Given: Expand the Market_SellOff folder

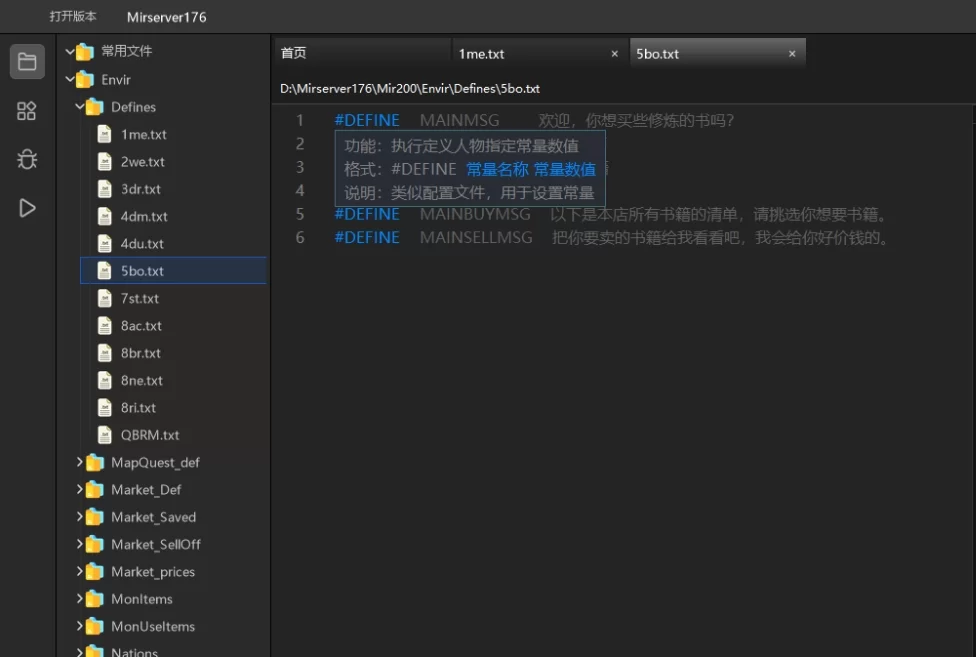Looking at the screenshot, I should (80, 544).
